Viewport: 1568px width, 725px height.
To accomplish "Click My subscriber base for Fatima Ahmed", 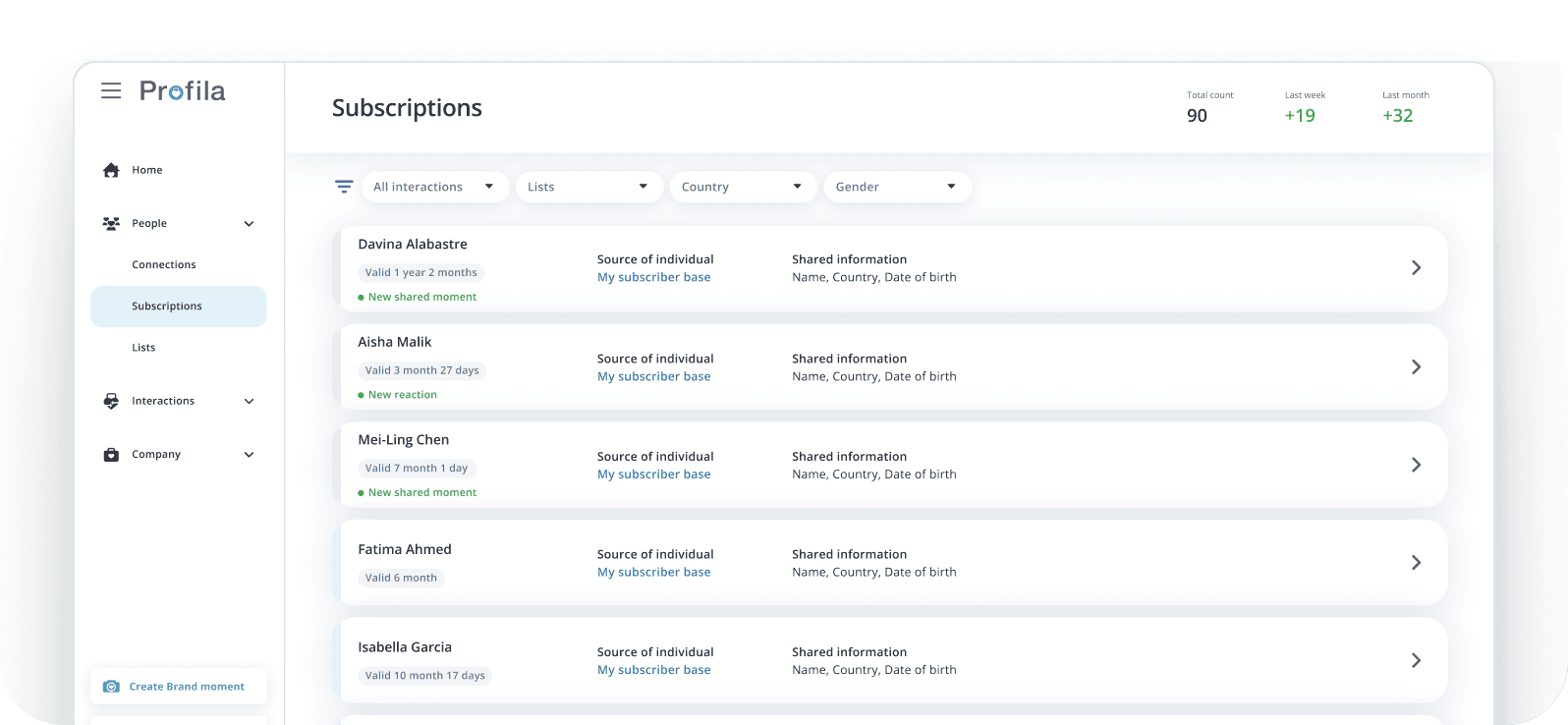I will [654, 572].
